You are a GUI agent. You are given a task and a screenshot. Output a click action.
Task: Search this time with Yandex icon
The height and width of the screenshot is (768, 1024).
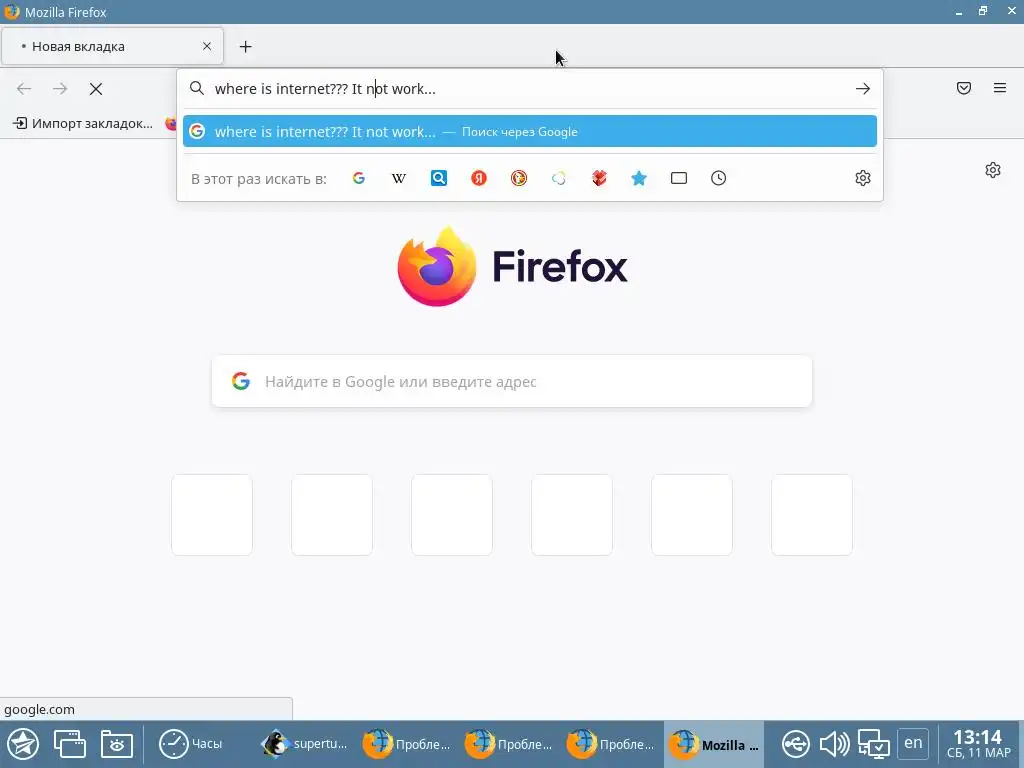[x=479, y=178]
